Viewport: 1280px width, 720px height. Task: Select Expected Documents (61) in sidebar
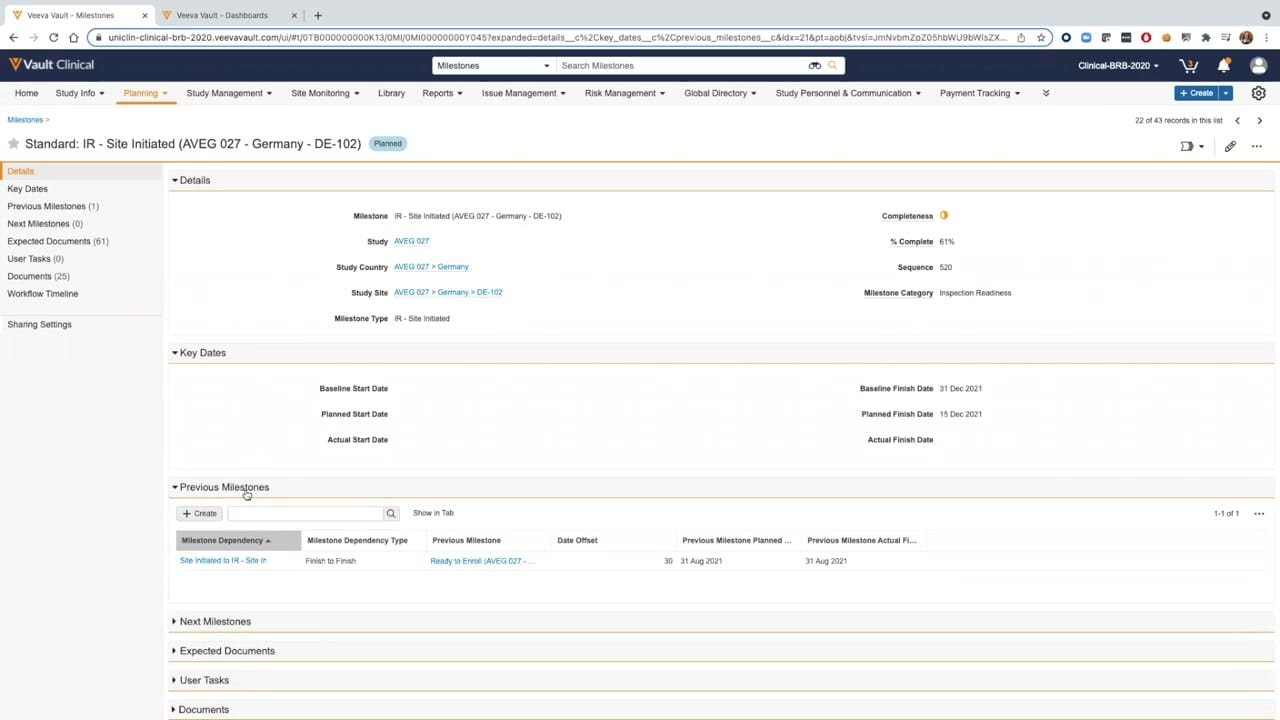[x=58, y=241]
